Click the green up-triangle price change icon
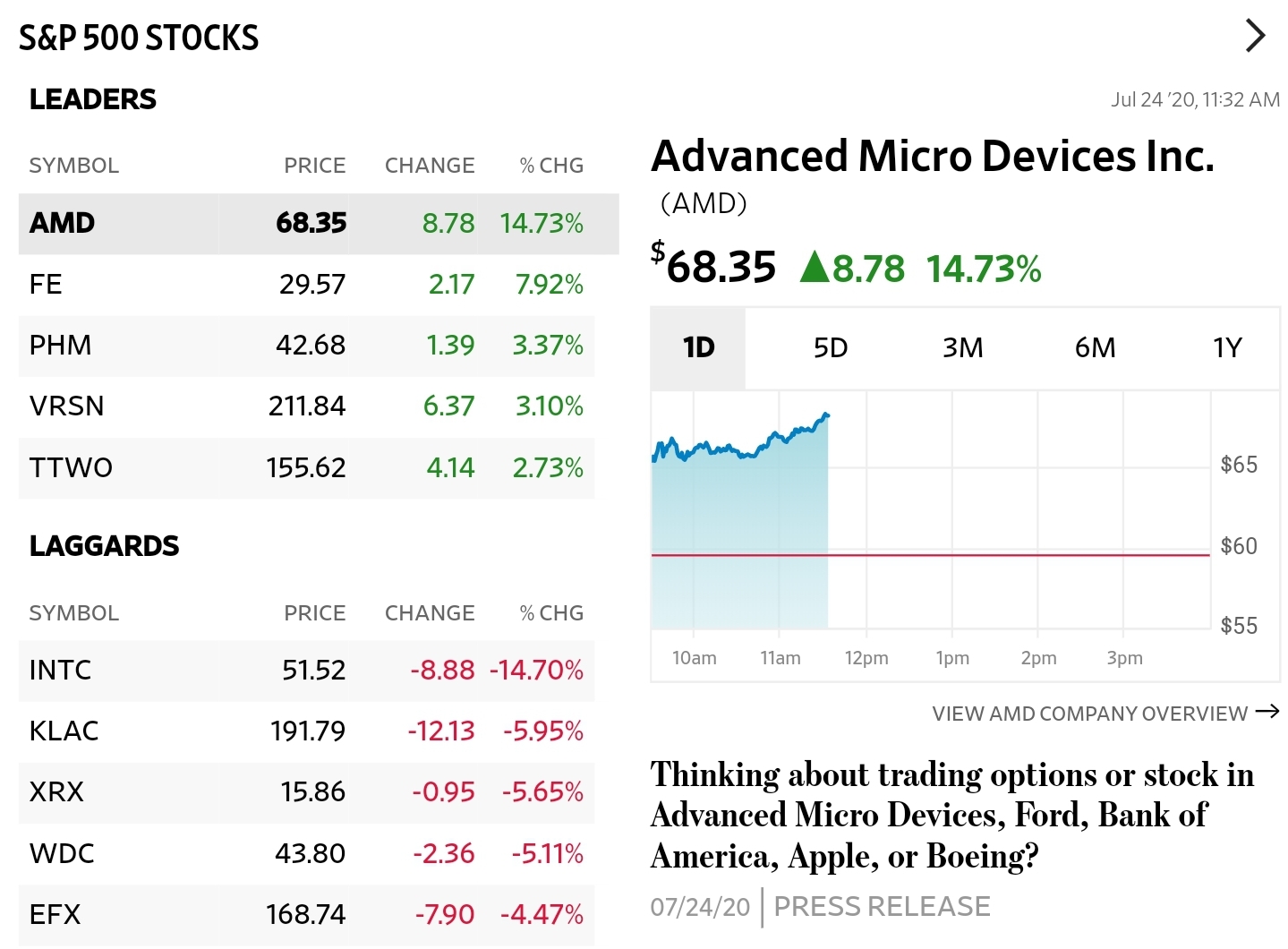1288x949 pixels. [x=816, y=266]
